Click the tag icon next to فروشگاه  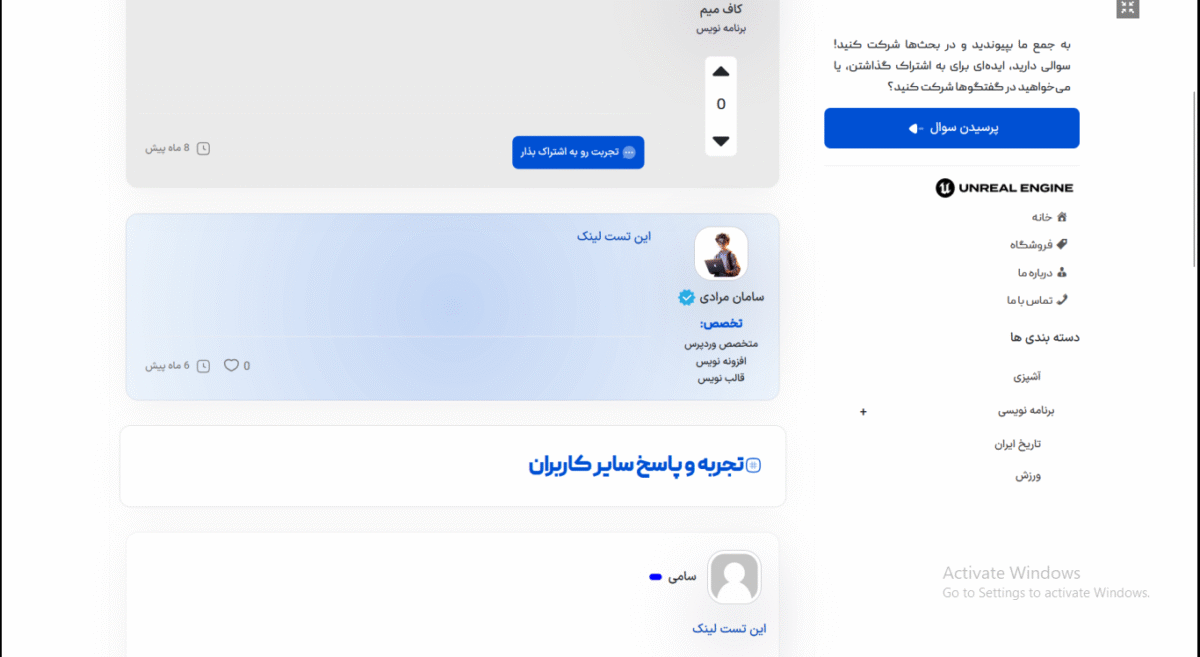pos(1062,244)
